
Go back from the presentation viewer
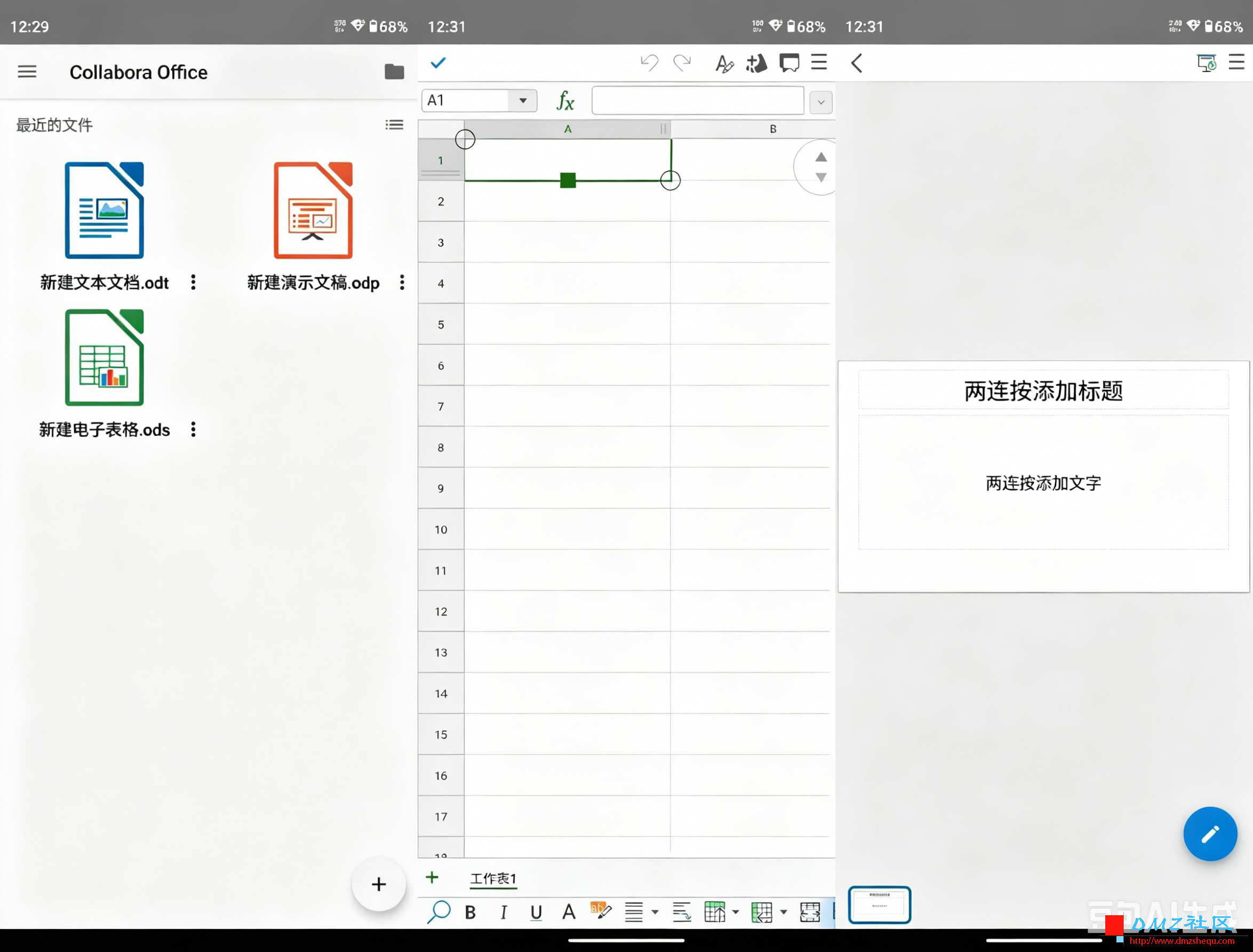(856, 63)
